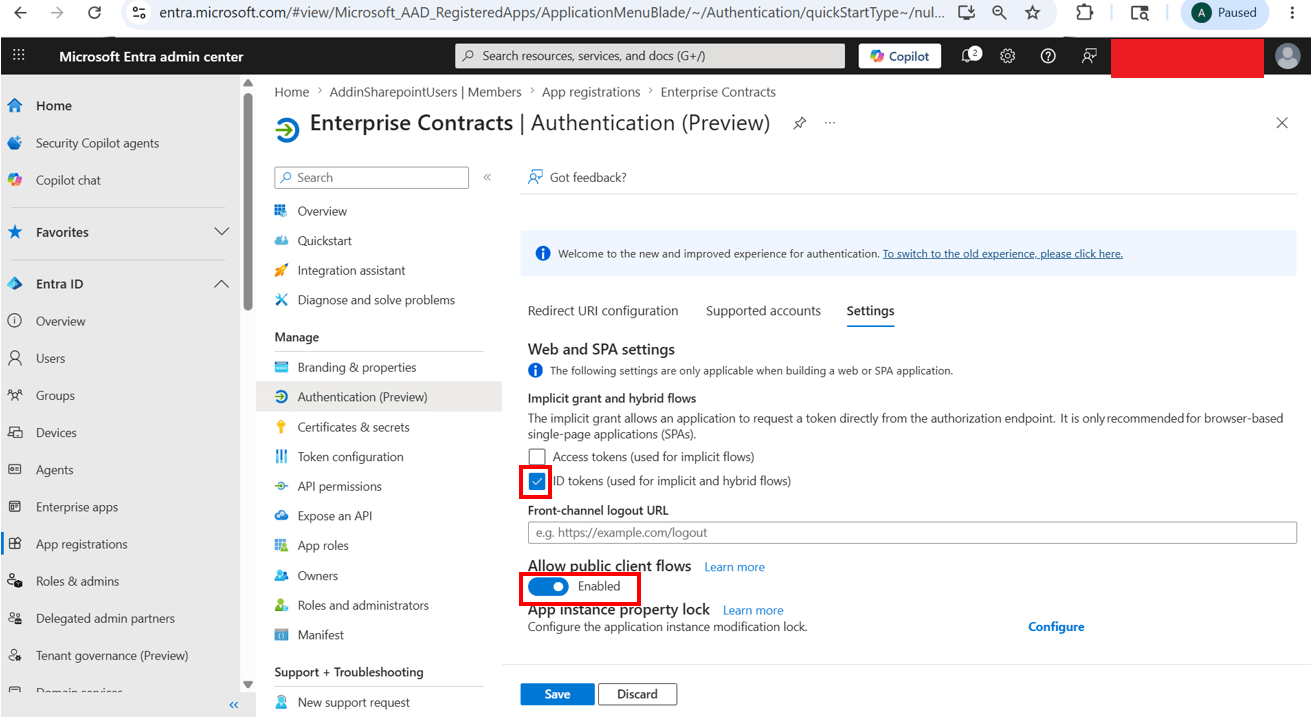The width and height of the screenshot is (1311, 721).
Task: Click Home breadcrumb link
Action: (x=292, y=92)
